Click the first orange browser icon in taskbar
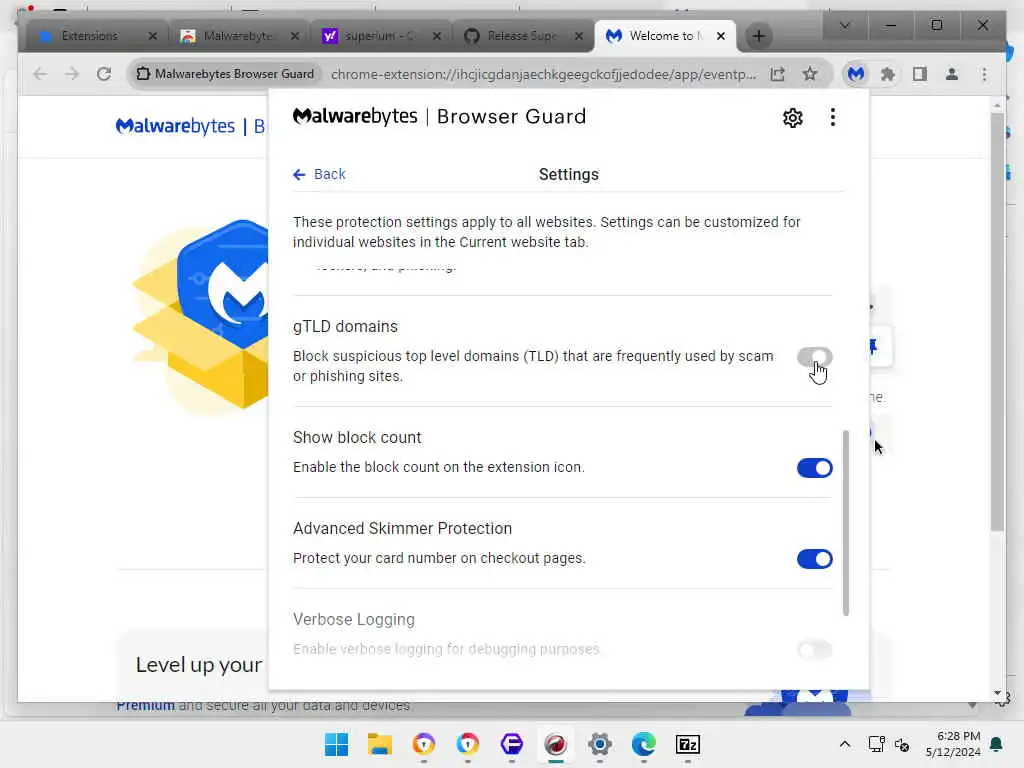1024x768 pixels. click(x=424, y=744)
